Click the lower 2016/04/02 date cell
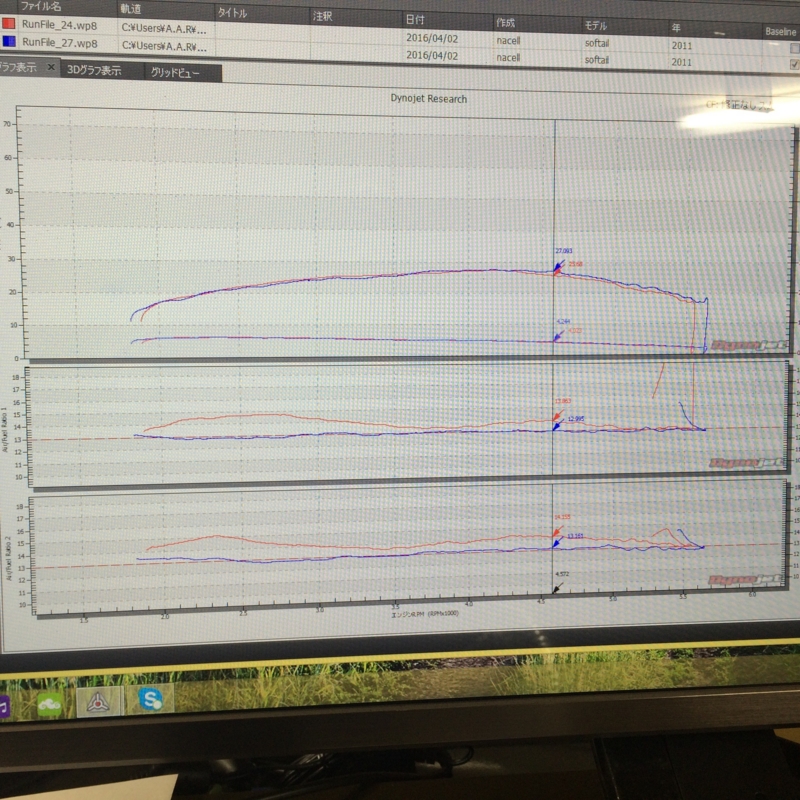 432,55
